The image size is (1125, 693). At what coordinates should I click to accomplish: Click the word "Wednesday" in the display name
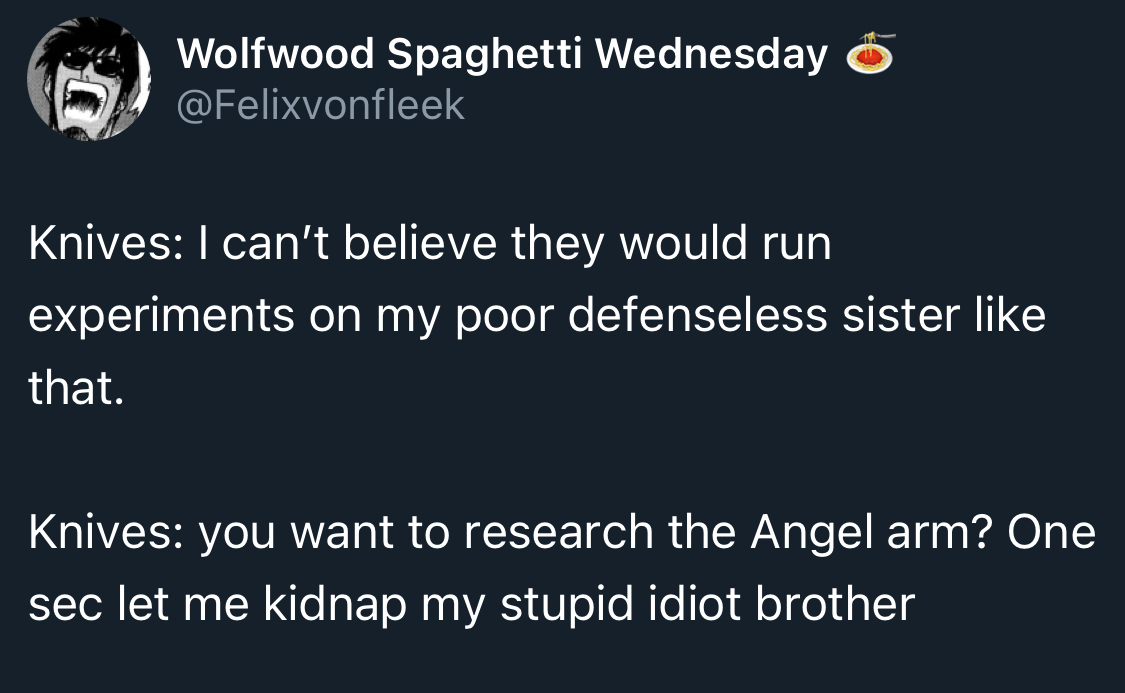(712, 55)
